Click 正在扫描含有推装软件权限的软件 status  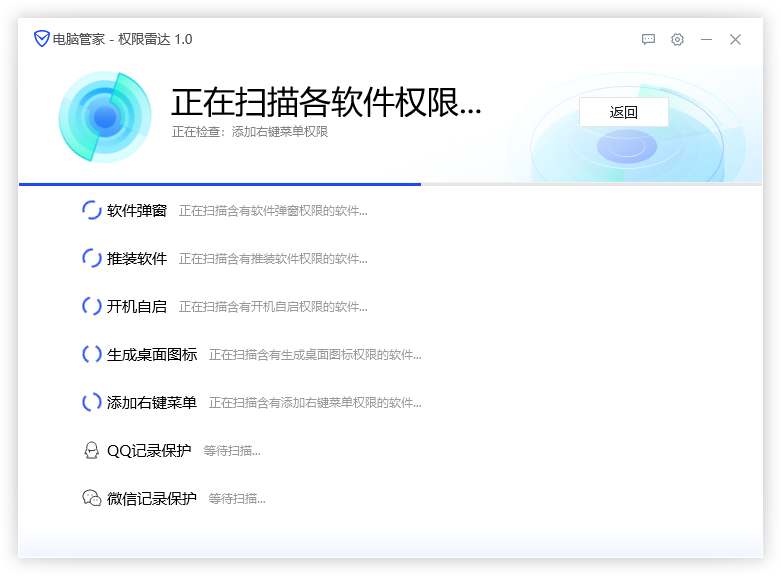coord(273,259)
